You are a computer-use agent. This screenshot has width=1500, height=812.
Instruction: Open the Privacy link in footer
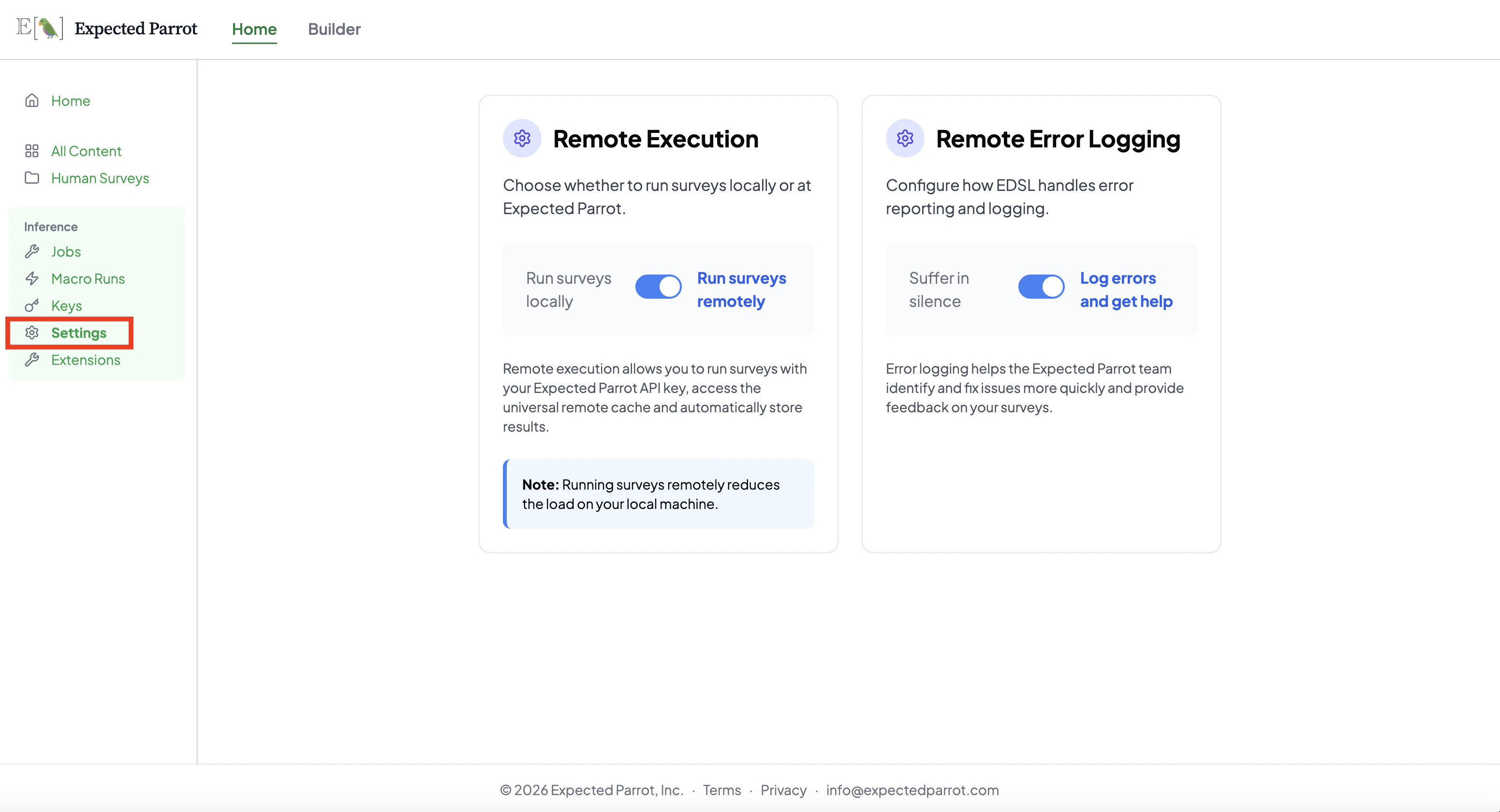[783, 790]
